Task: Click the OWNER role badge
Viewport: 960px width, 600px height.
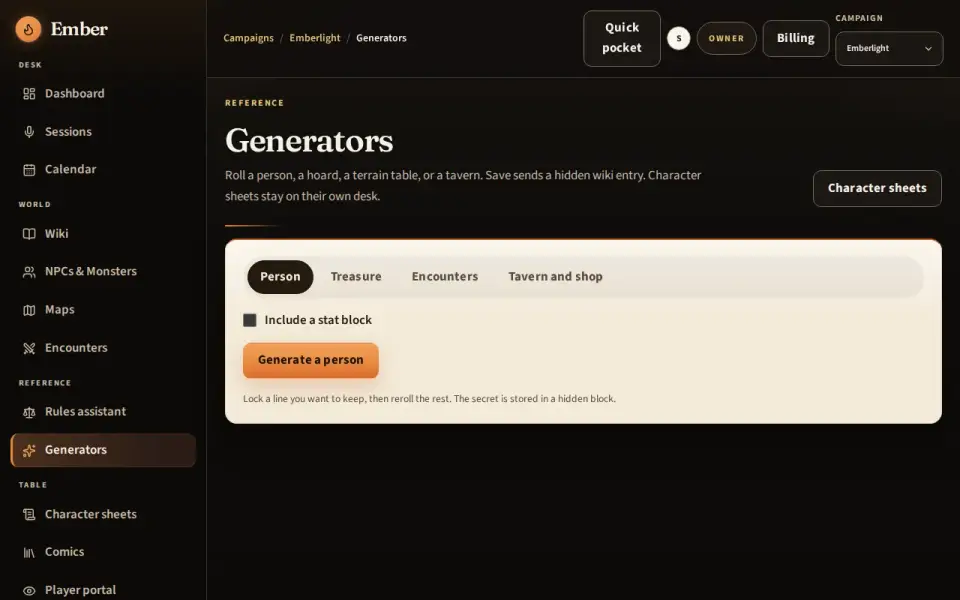Action: tap(726, 38)
